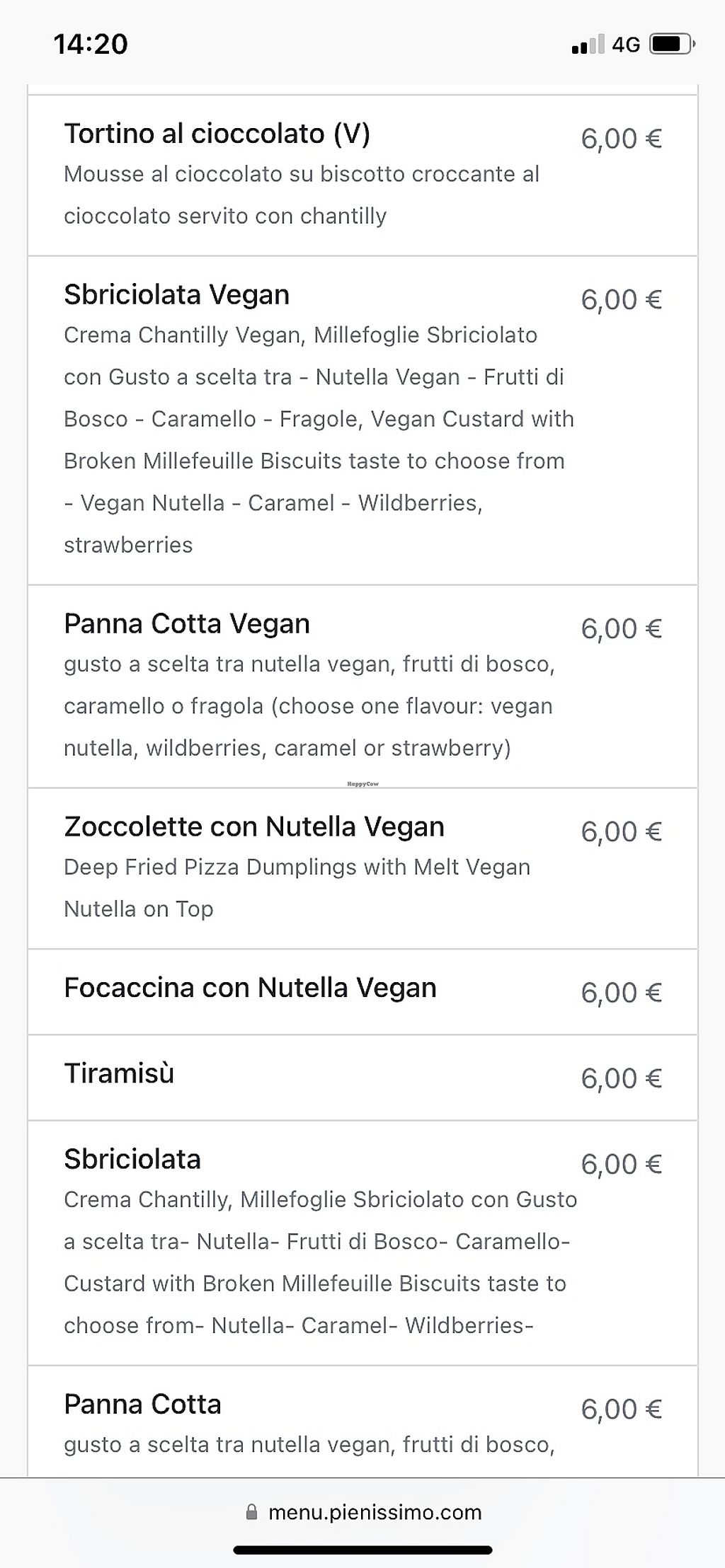The image size is (725, 1568).
Task: Tap the 14:20 clock in status bar
Action: pos(91,44)
